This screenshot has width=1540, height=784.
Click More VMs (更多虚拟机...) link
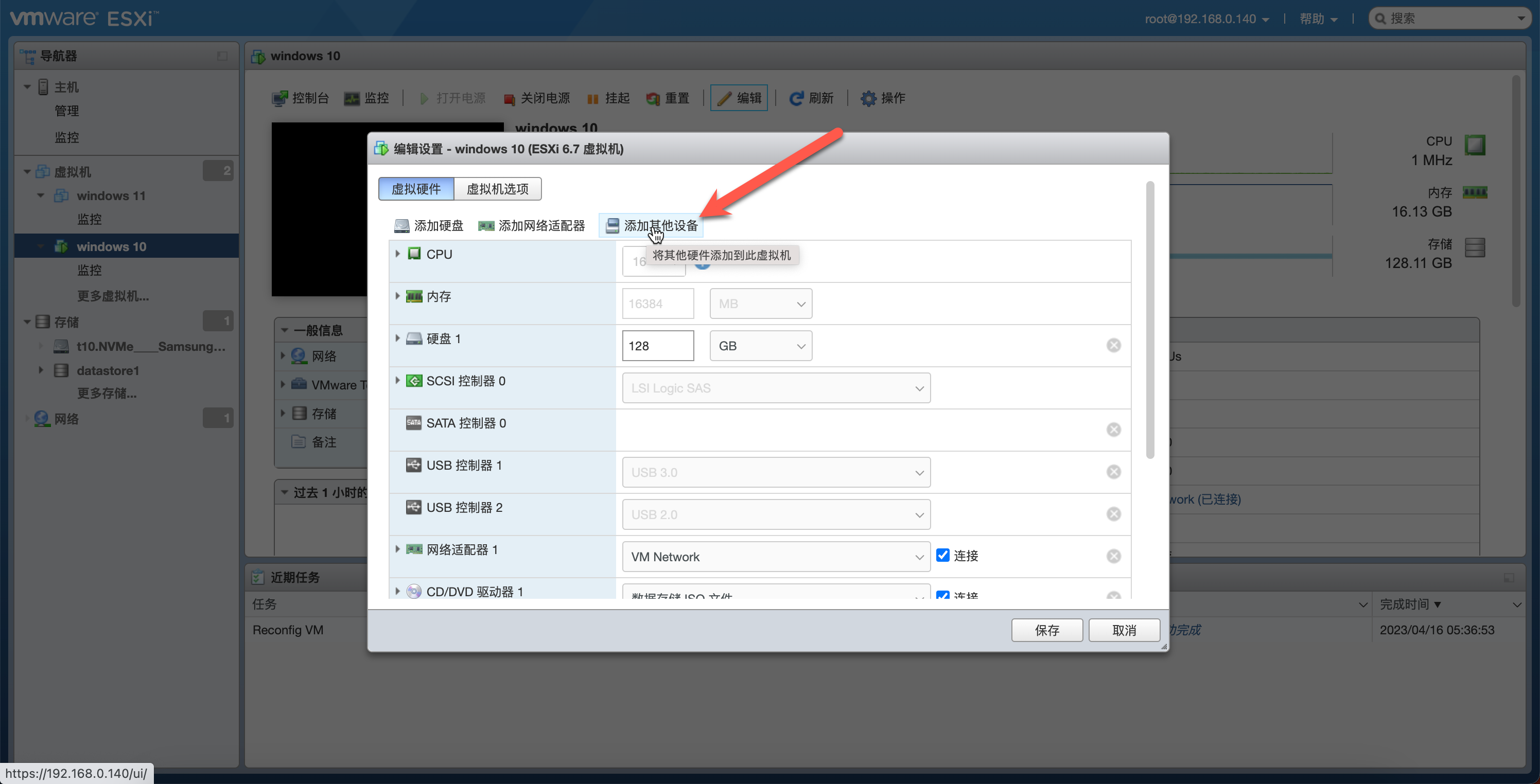tap(113, 296)
